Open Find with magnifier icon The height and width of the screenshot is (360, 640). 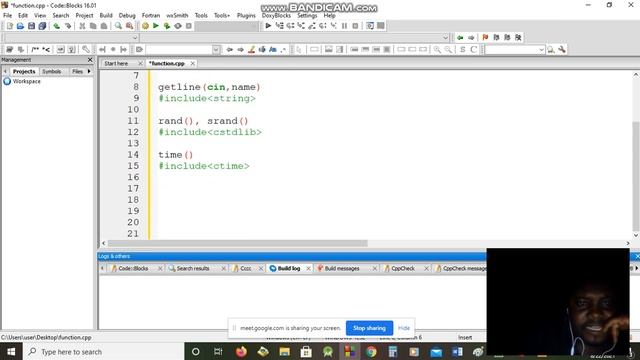[x=118, y=26]
